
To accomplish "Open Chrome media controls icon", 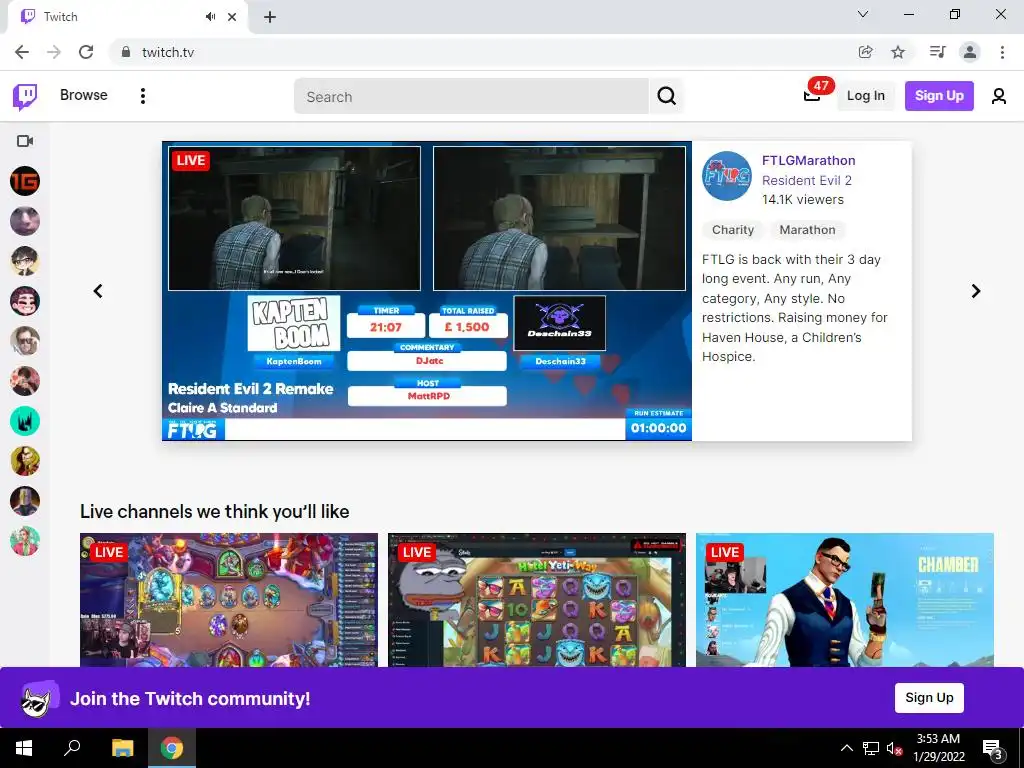I will 937,52.
